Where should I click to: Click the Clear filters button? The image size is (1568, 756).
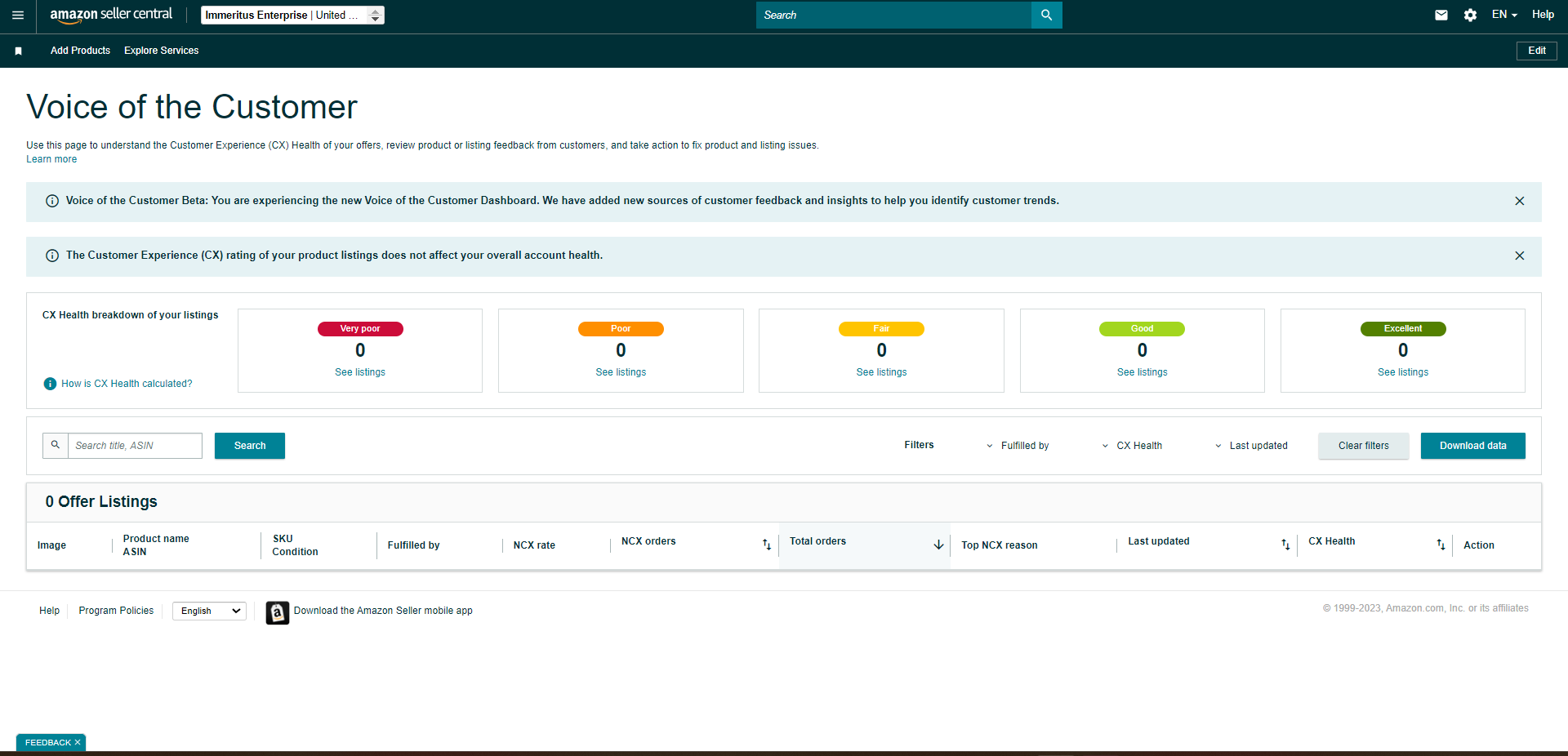[1364, 446]
